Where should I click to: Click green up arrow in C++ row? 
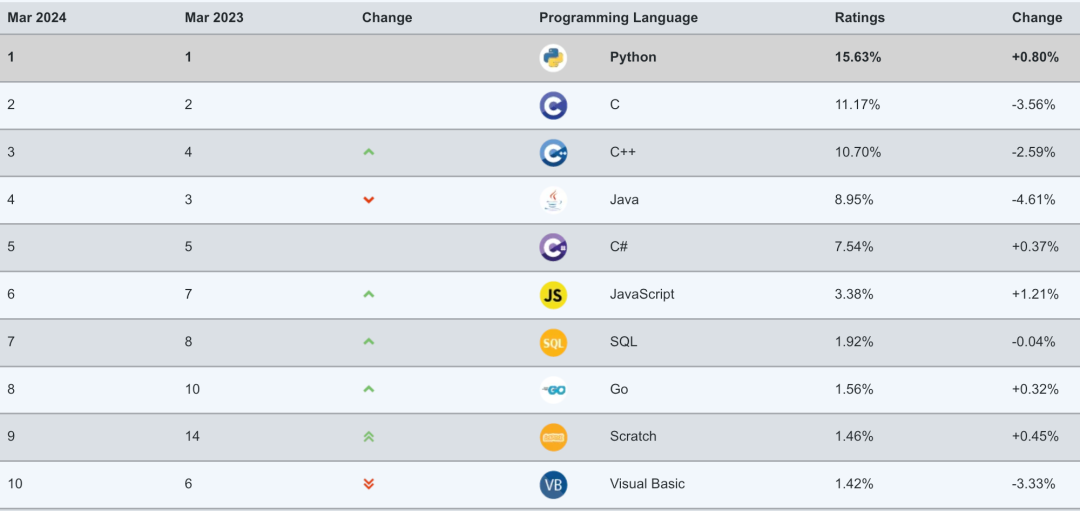coord(368,152)
